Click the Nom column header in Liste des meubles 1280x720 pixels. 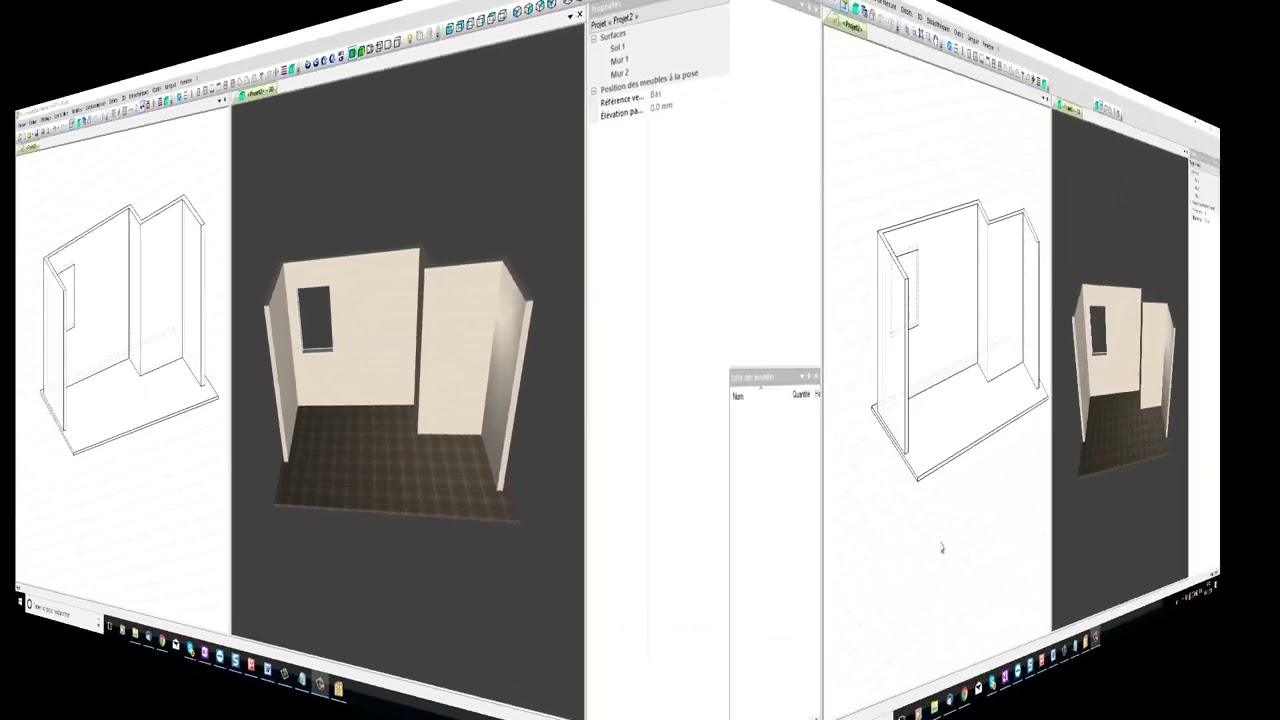[738, 396]
